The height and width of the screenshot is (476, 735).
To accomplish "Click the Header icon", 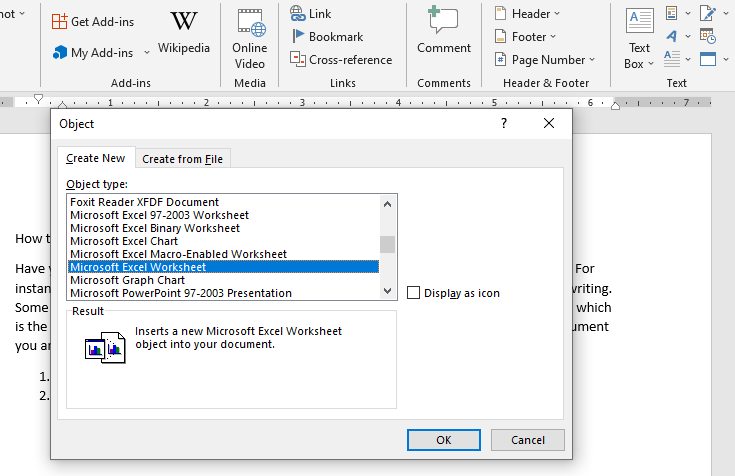I will pos(501,13).
